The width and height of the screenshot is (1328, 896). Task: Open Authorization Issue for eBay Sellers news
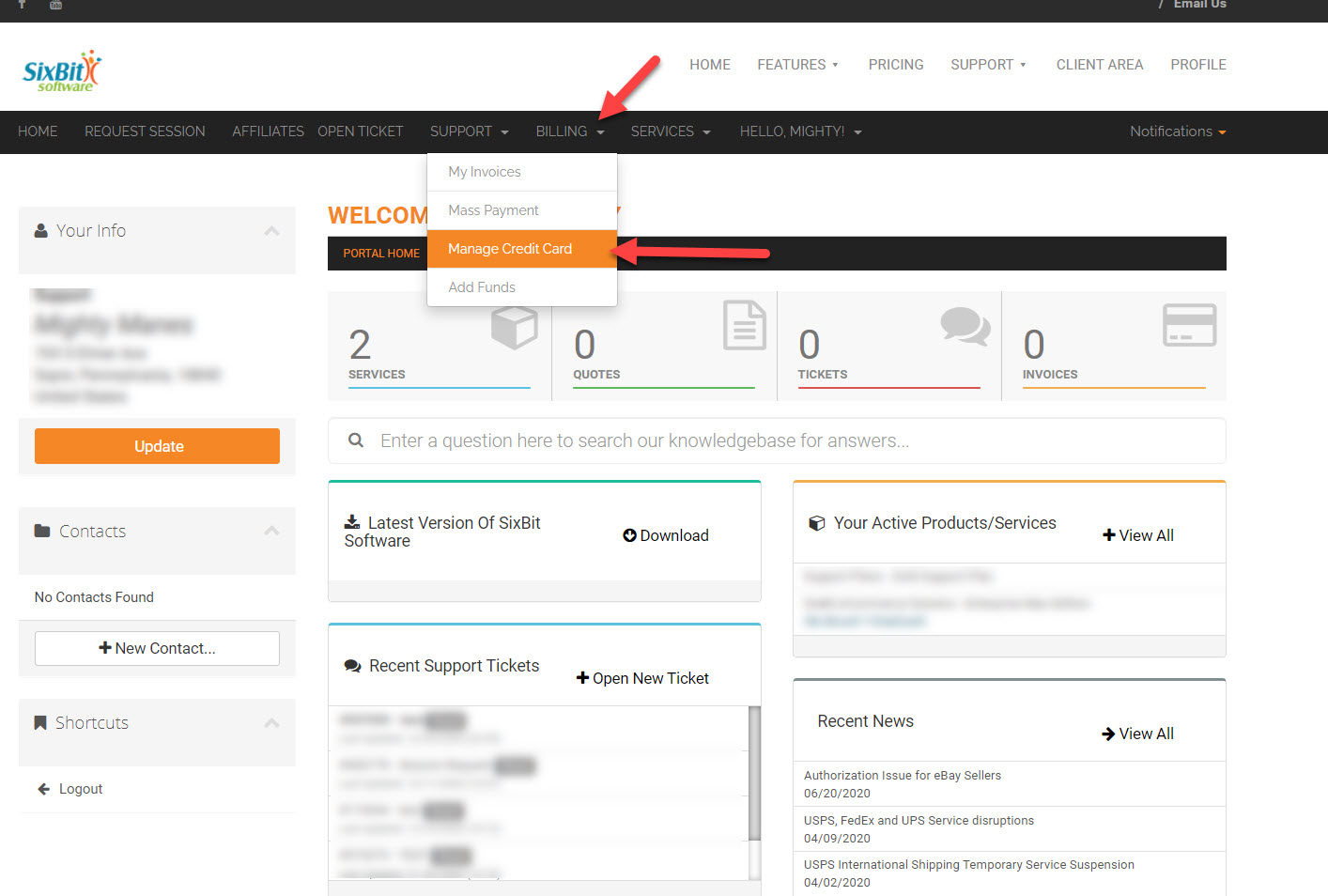coord(903,776)
